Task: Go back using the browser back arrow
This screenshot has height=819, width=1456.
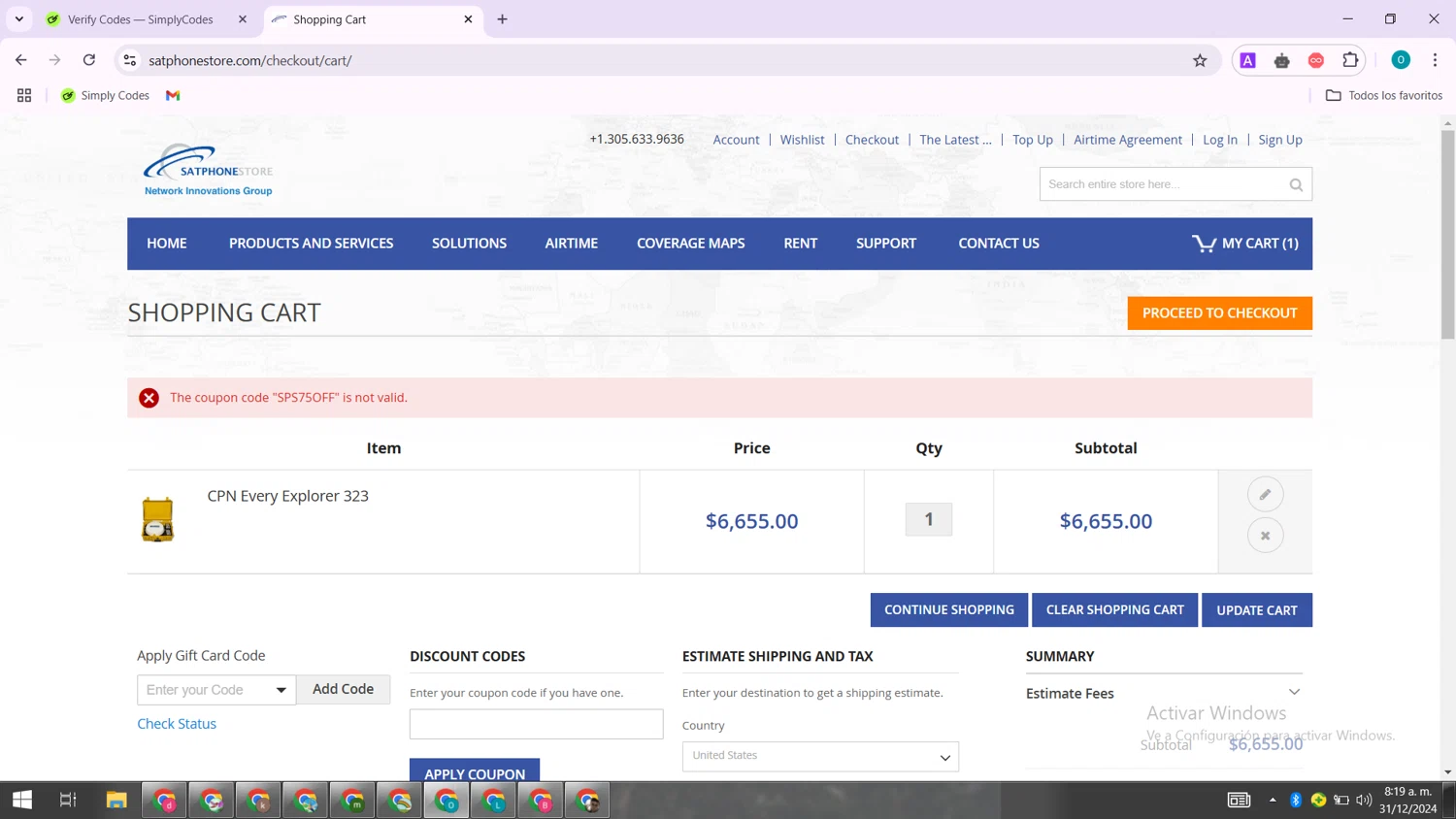Action: click(21, 60)
